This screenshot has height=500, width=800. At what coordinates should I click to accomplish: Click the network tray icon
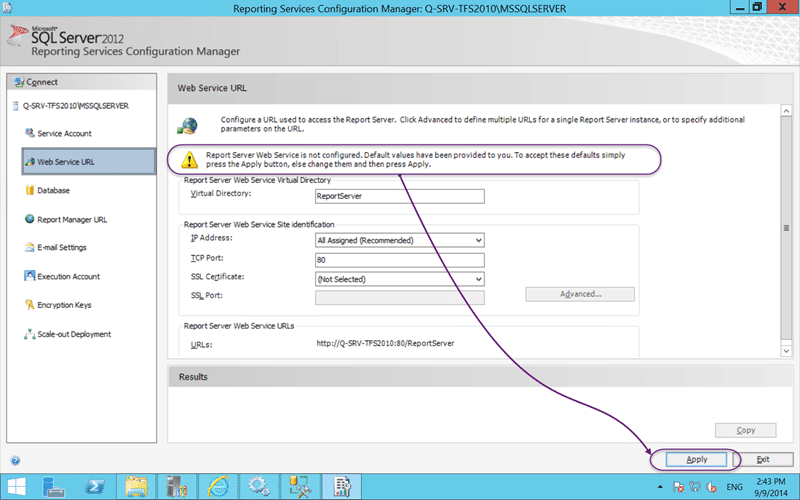pyautogui.click(x=695, y=487)
